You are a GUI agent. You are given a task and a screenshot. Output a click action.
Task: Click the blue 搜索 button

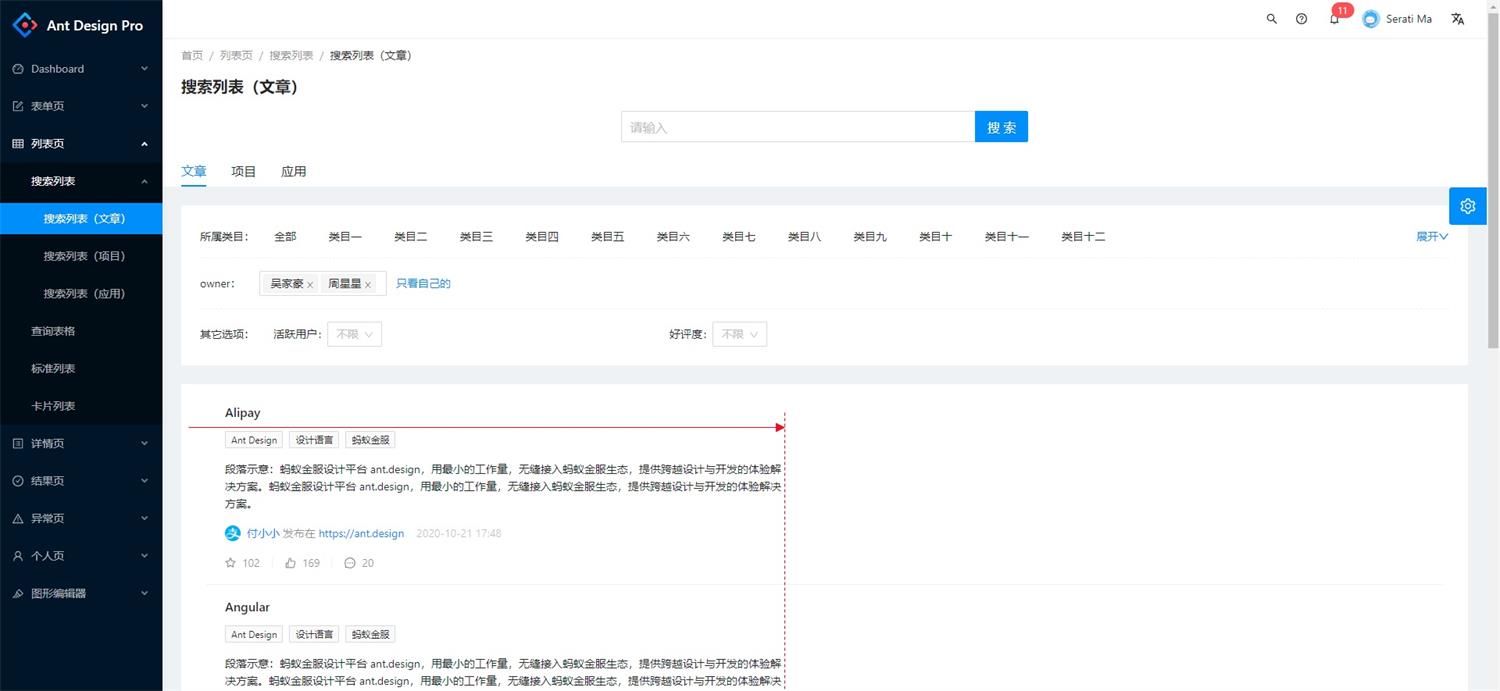1001,127
